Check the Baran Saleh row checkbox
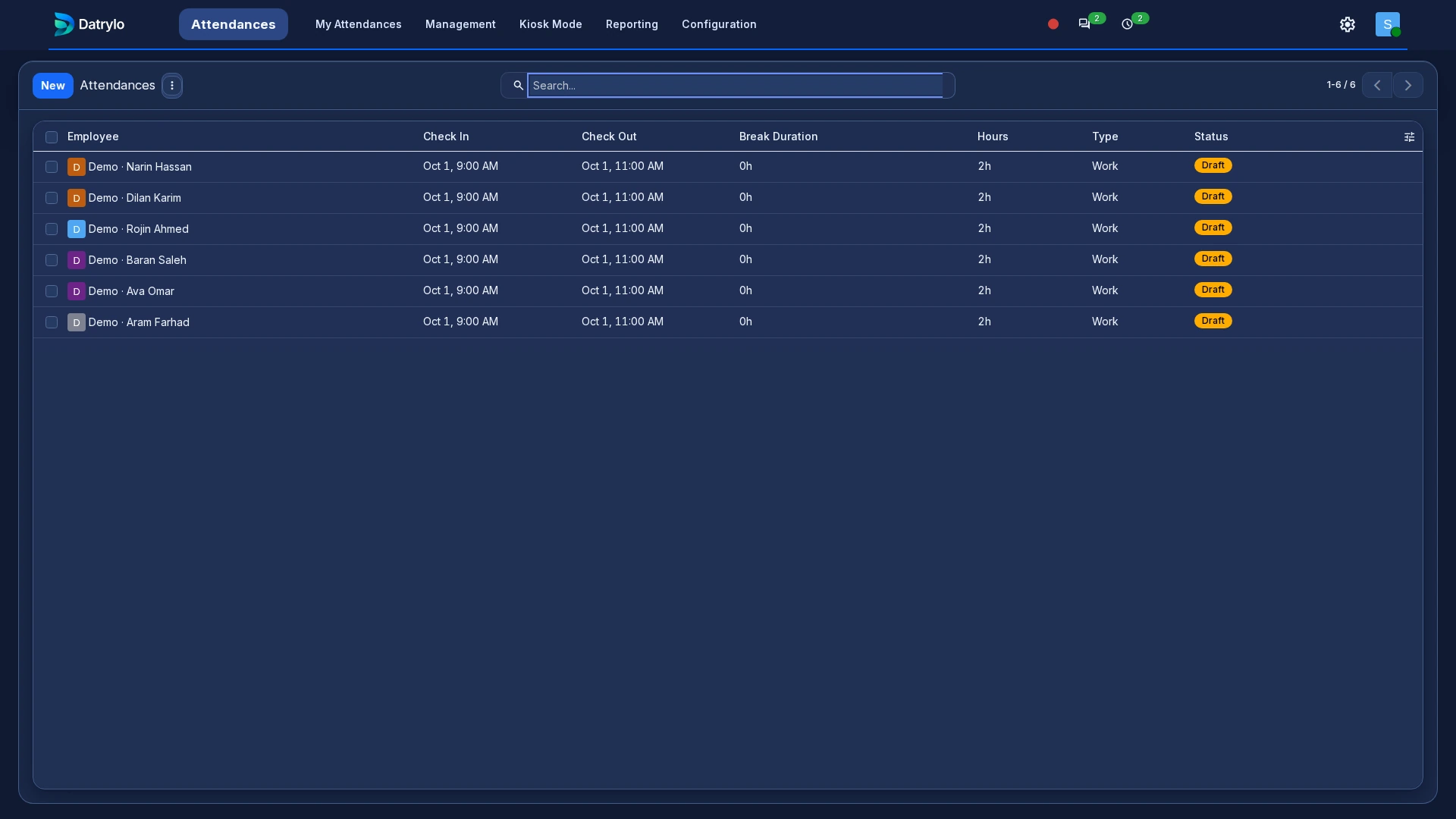 (x=52, y=260)
